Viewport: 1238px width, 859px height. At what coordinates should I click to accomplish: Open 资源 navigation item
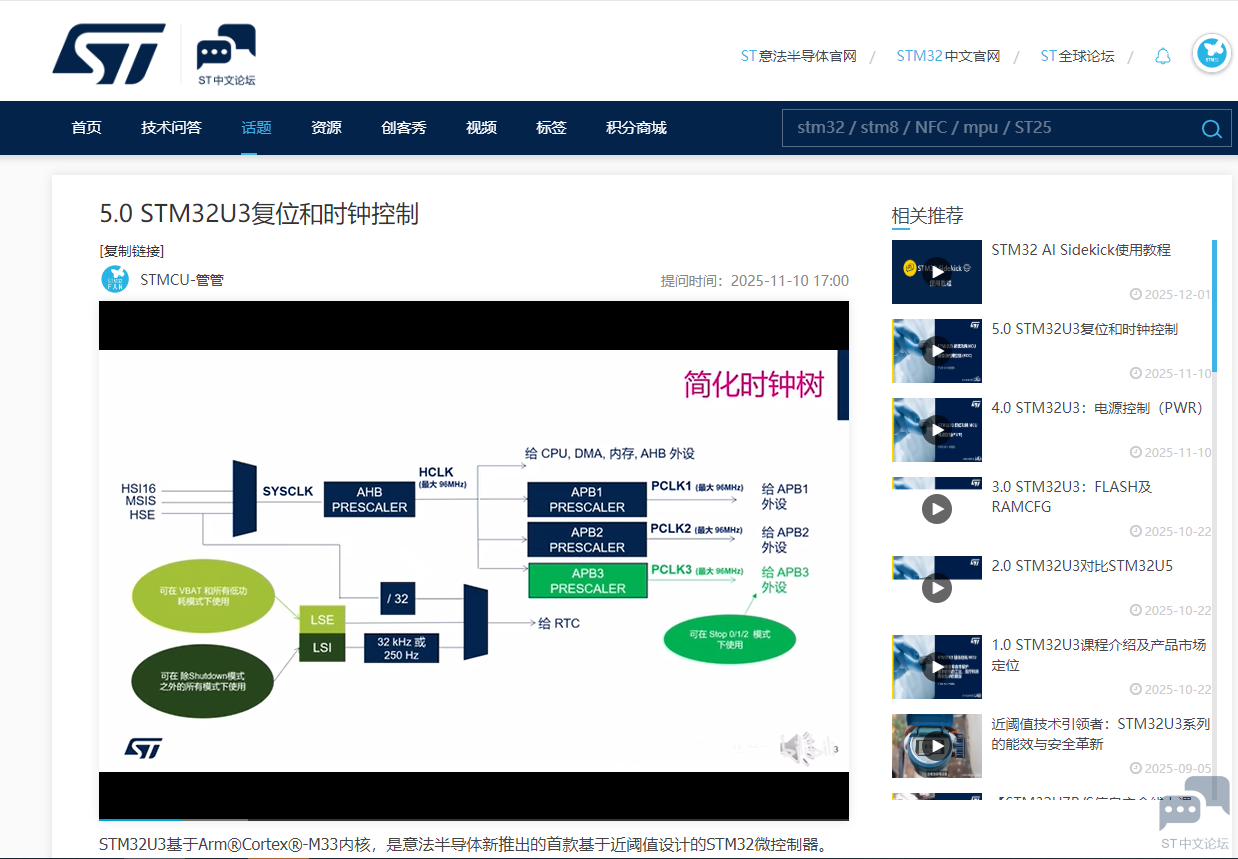pyautogui.click(x=326, y=128)
